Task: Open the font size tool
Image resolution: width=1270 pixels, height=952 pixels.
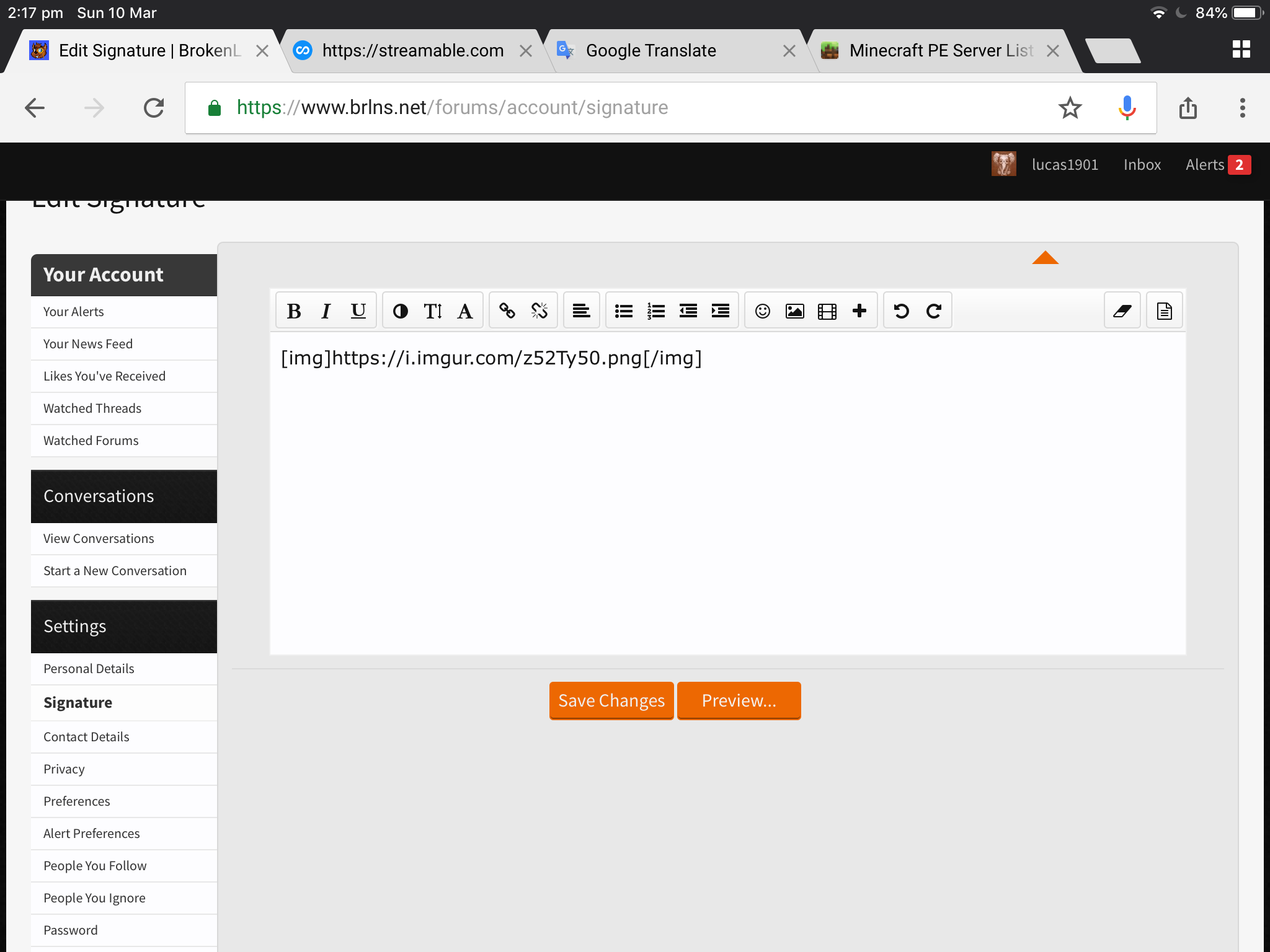Action: tap(433, 311)
